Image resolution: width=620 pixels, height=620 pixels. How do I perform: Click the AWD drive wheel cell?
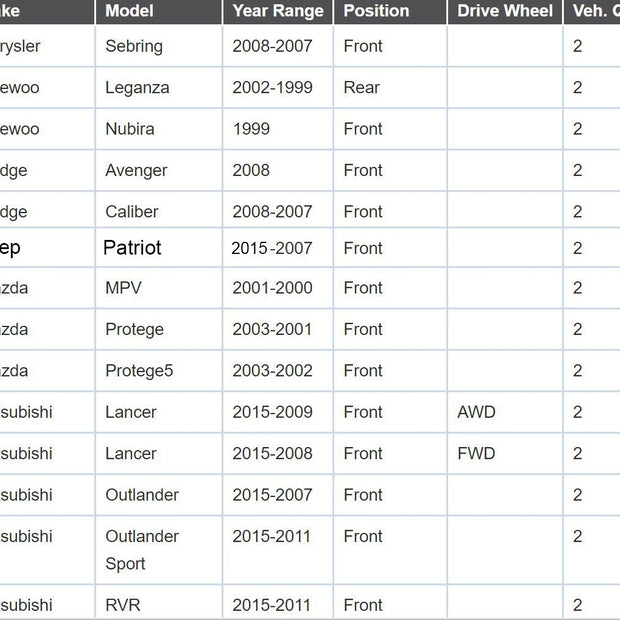pyautogui.click(x=505, y=412)
